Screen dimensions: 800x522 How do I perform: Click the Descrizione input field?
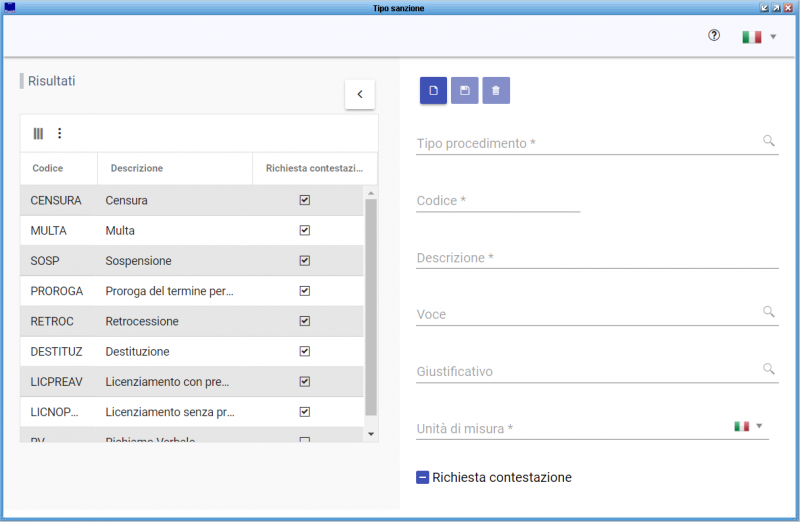tap(597, 258)
